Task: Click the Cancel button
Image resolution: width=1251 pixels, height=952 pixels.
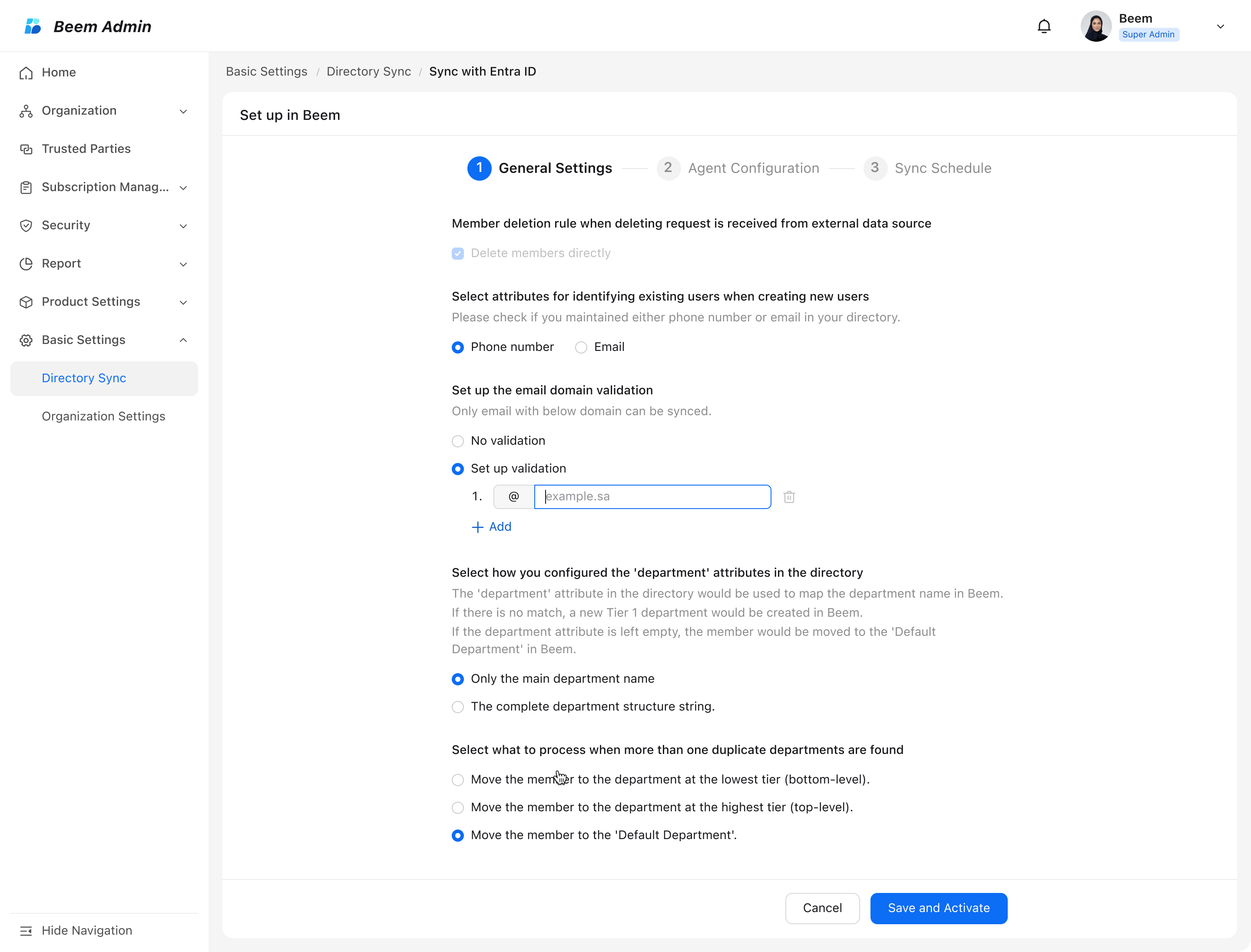Action: pos(822,909)
